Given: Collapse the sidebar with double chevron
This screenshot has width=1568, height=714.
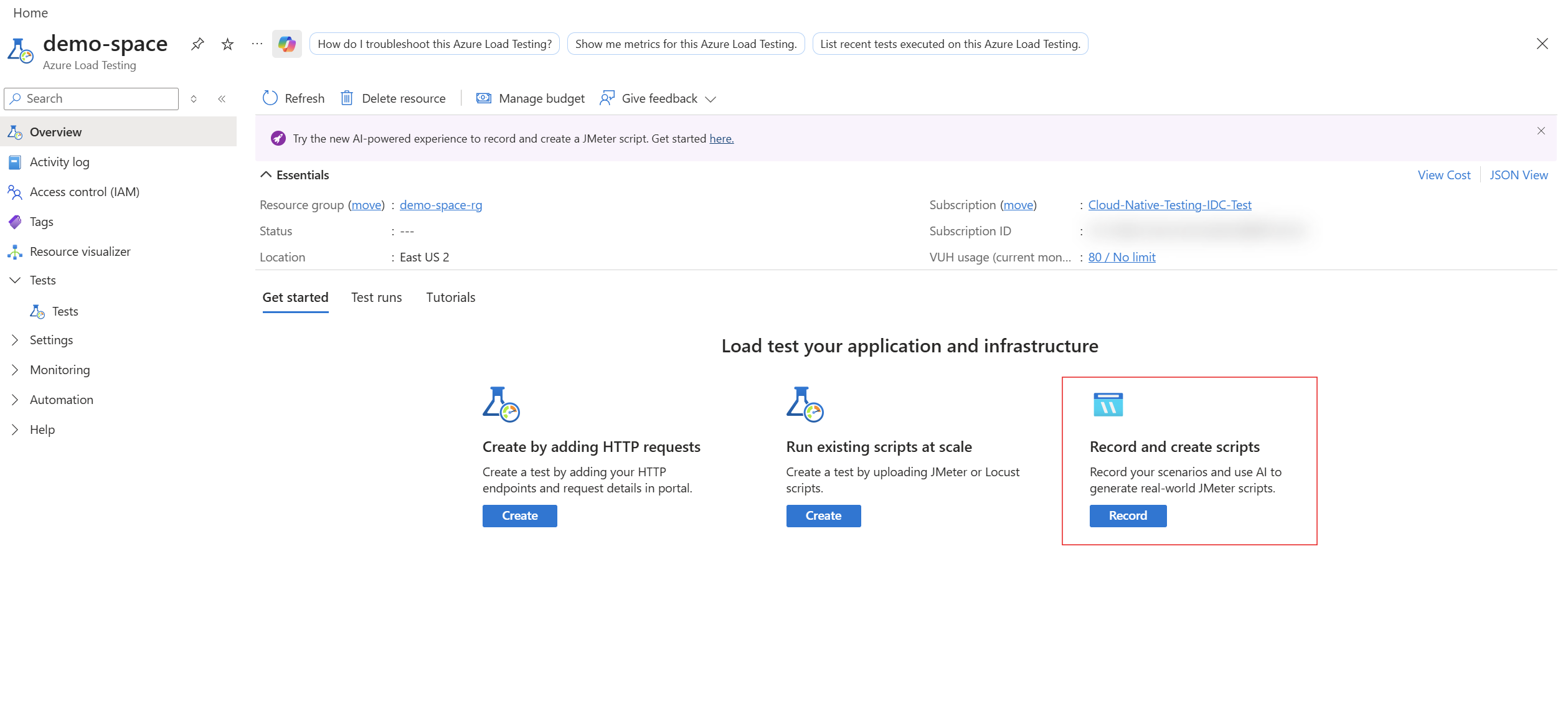Looking at the screenshot, I should [222, 99].
